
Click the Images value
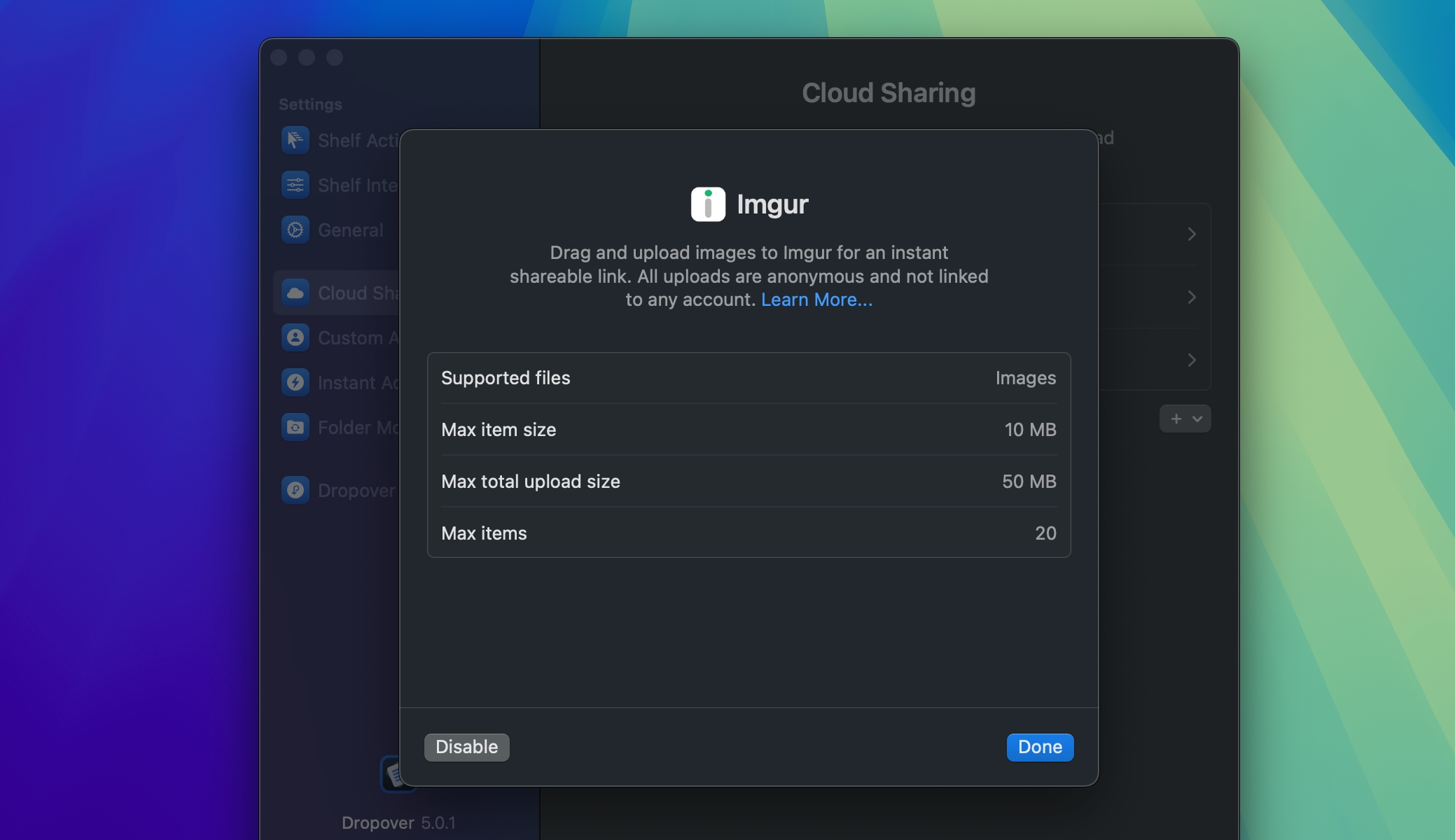pyautogui.click(x=1026, y=378)
